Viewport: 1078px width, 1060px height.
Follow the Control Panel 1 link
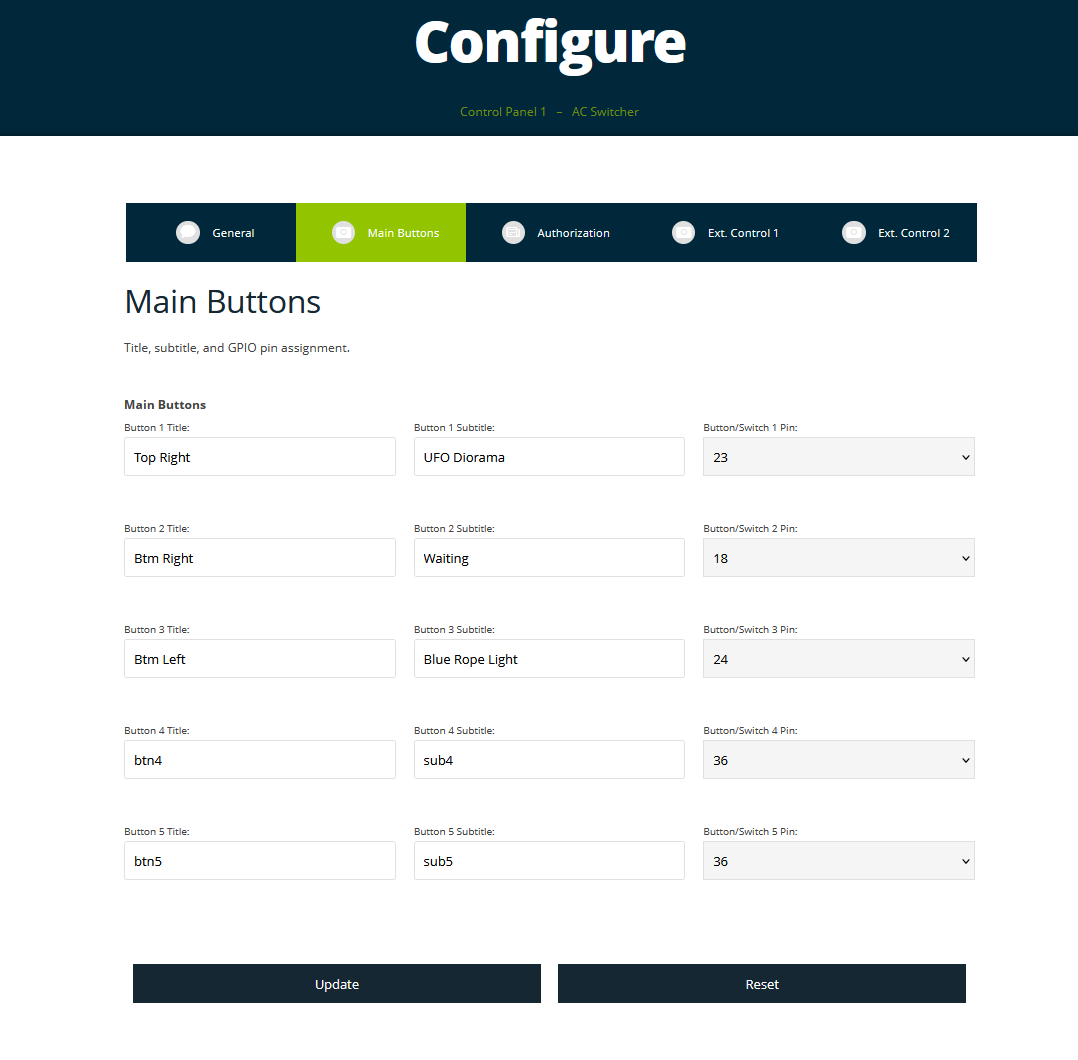pos(503,112)
